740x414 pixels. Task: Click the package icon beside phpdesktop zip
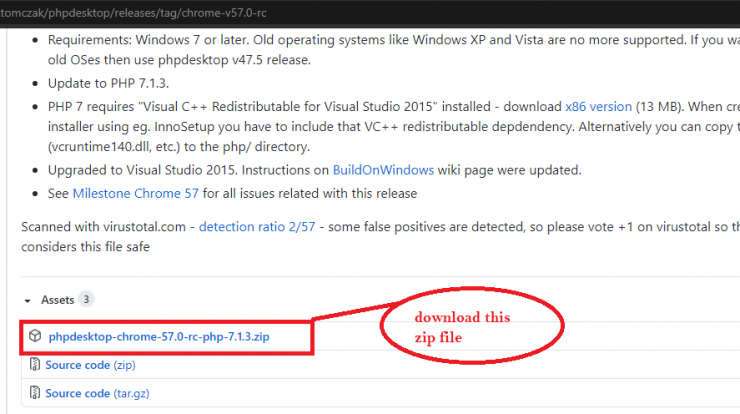[35, 336]
